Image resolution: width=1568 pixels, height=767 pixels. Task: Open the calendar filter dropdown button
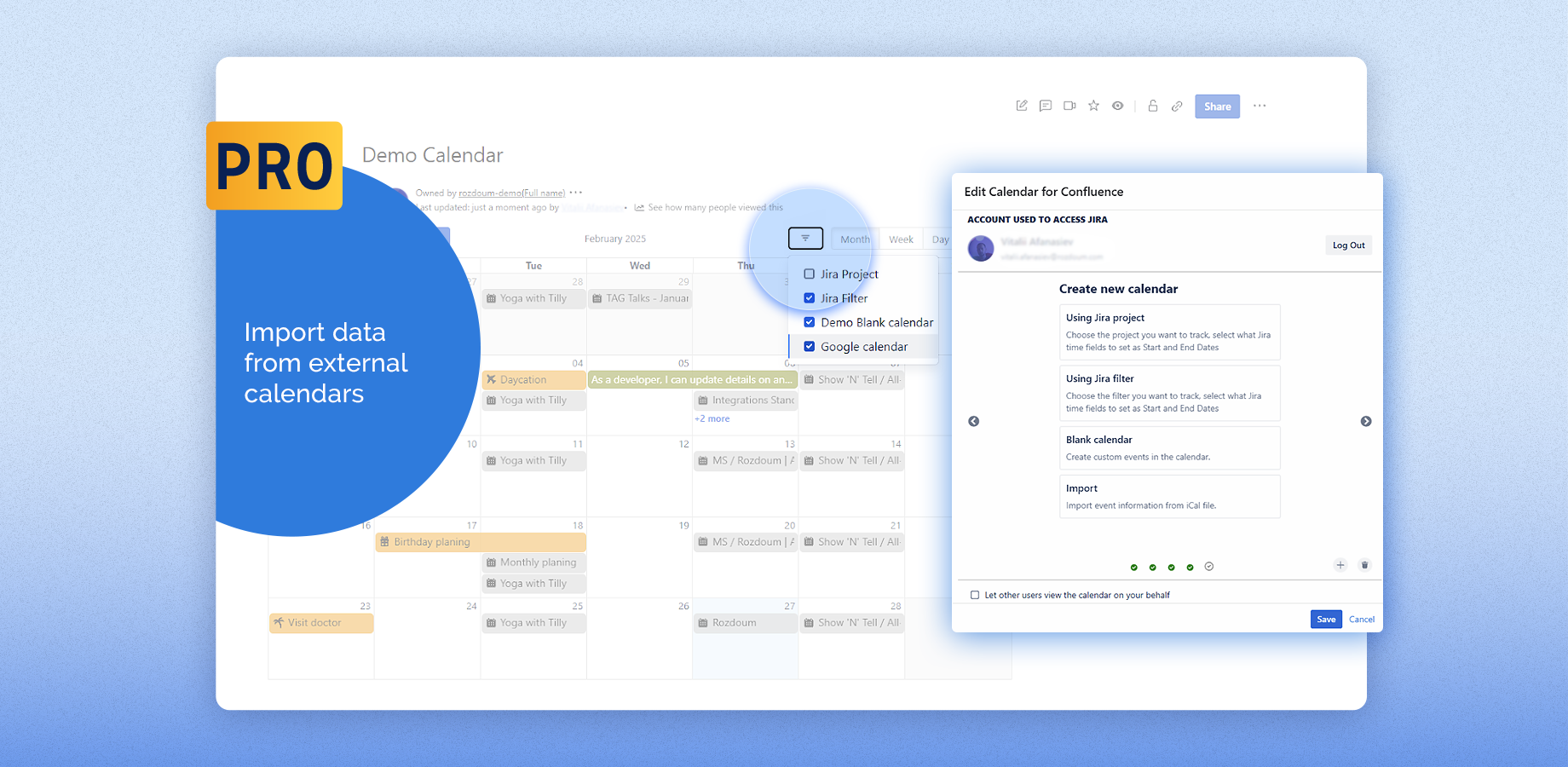805,239
